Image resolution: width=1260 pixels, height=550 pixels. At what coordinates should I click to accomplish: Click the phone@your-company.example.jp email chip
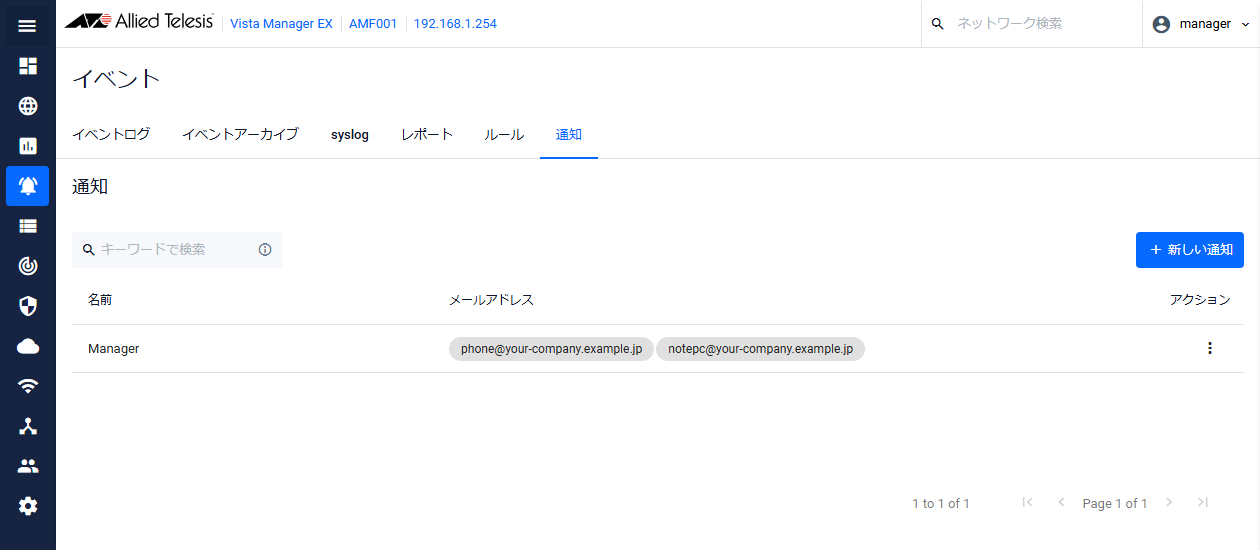tap(551, 349)
